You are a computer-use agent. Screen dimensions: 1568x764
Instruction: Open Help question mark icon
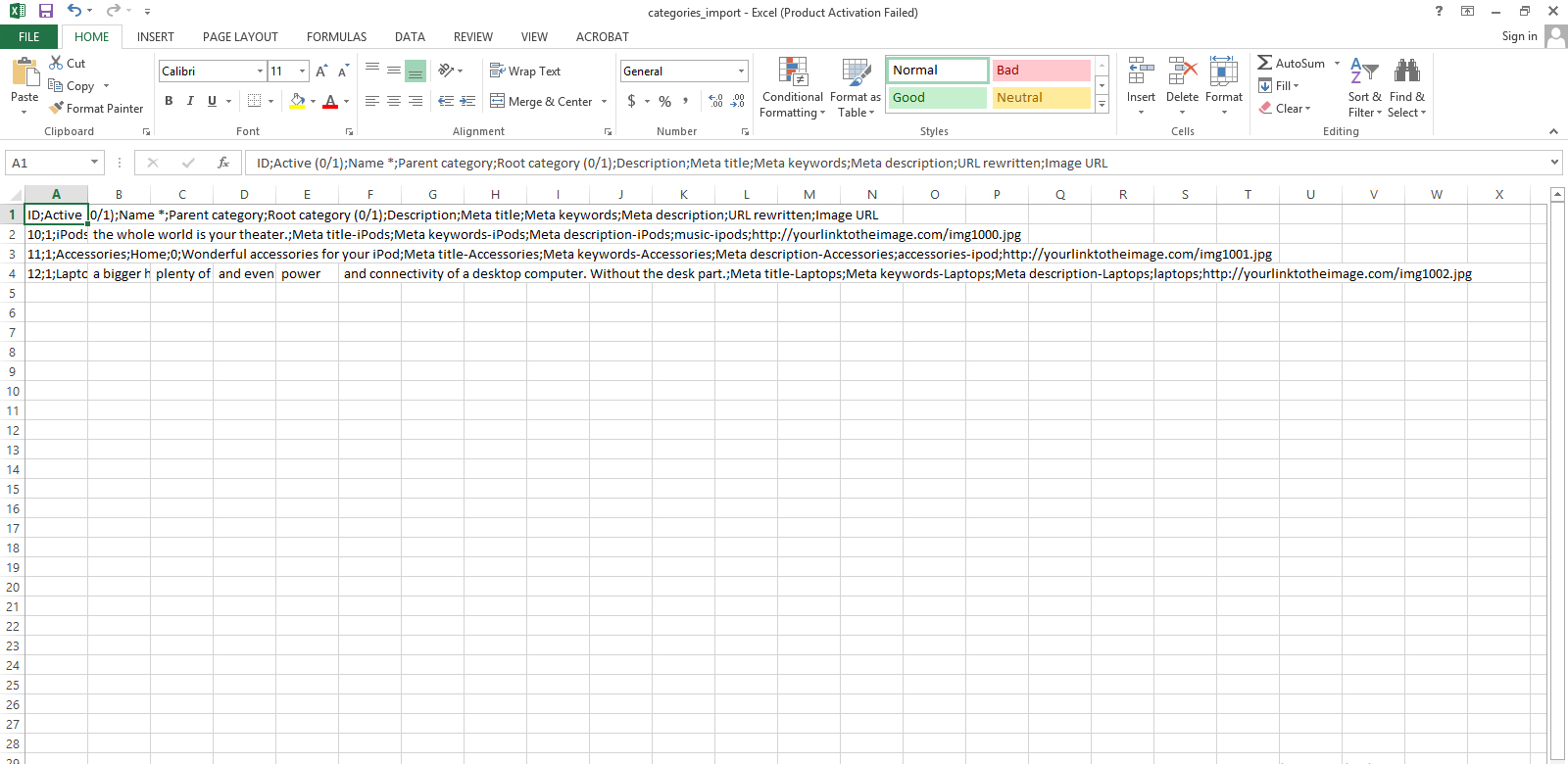1439,11
